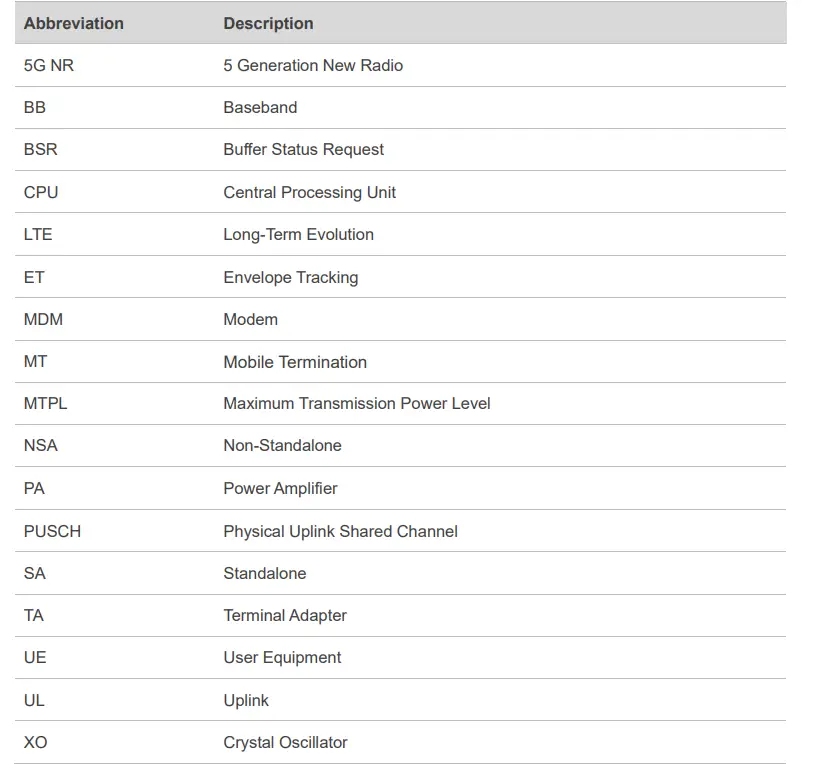Image resolution: width=823 pixels, height=782 pixels.
Task: Click the LTE abbreviation cell
Action: click(38, 234)
